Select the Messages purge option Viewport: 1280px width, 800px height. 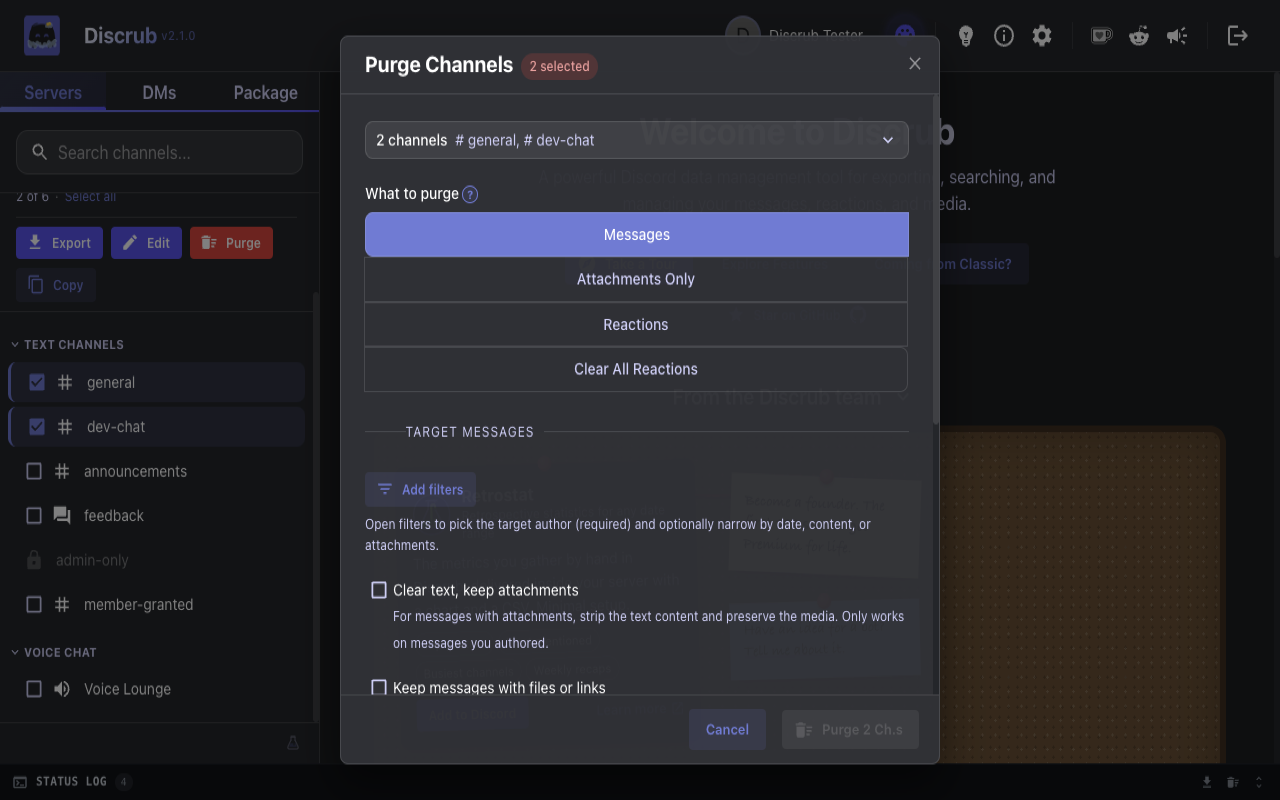[637, 234]
